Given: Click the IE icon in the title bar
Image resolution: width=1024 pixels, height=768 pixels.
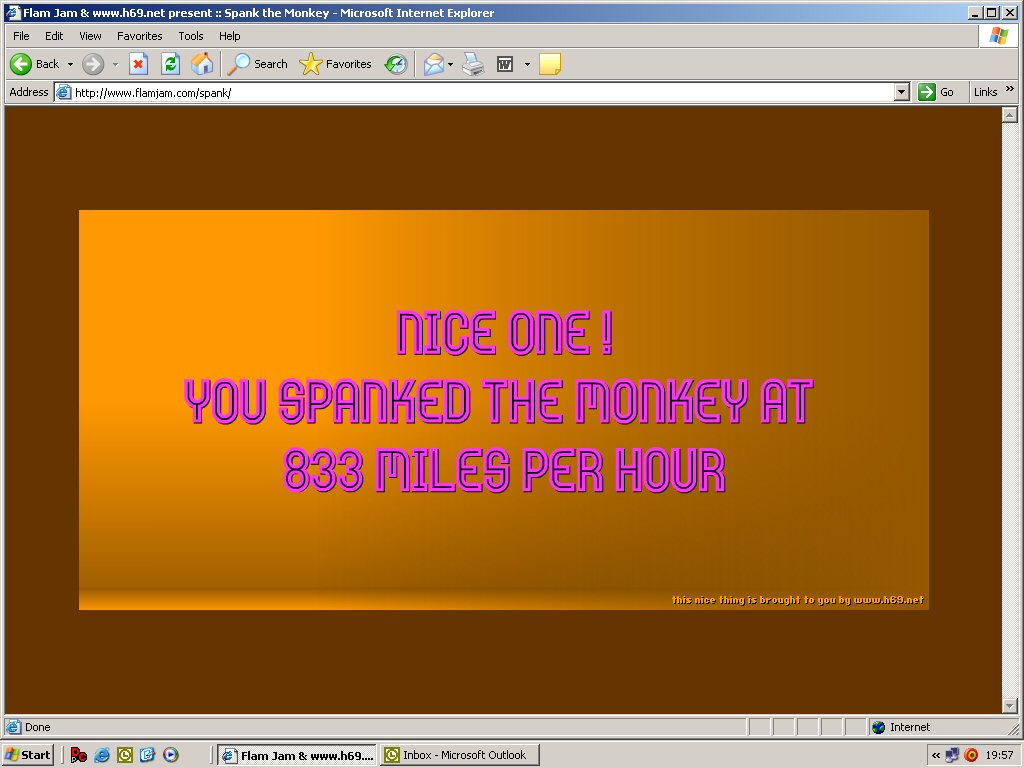Looking at the screenshot, I should pyautogui.click(x=13, y=12).
